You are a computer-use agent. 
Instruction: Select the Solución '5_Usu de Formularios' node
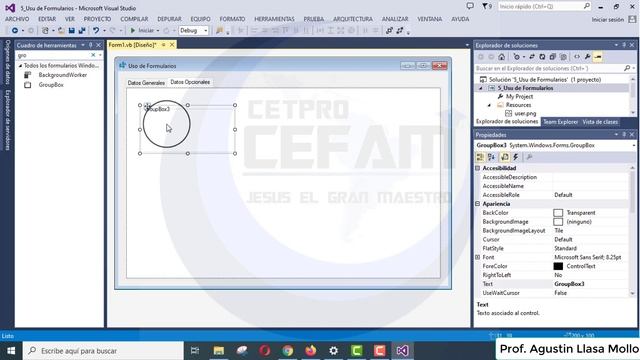[x=544, y=80]
